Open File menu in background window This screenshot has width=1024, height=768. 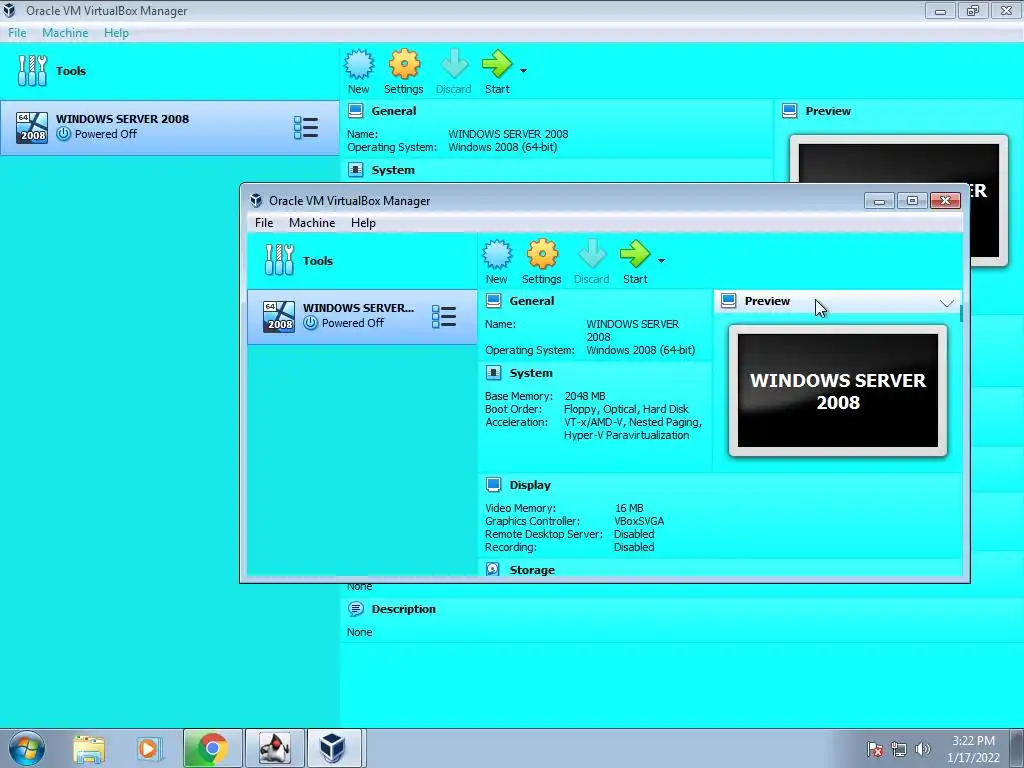(17, 33)
